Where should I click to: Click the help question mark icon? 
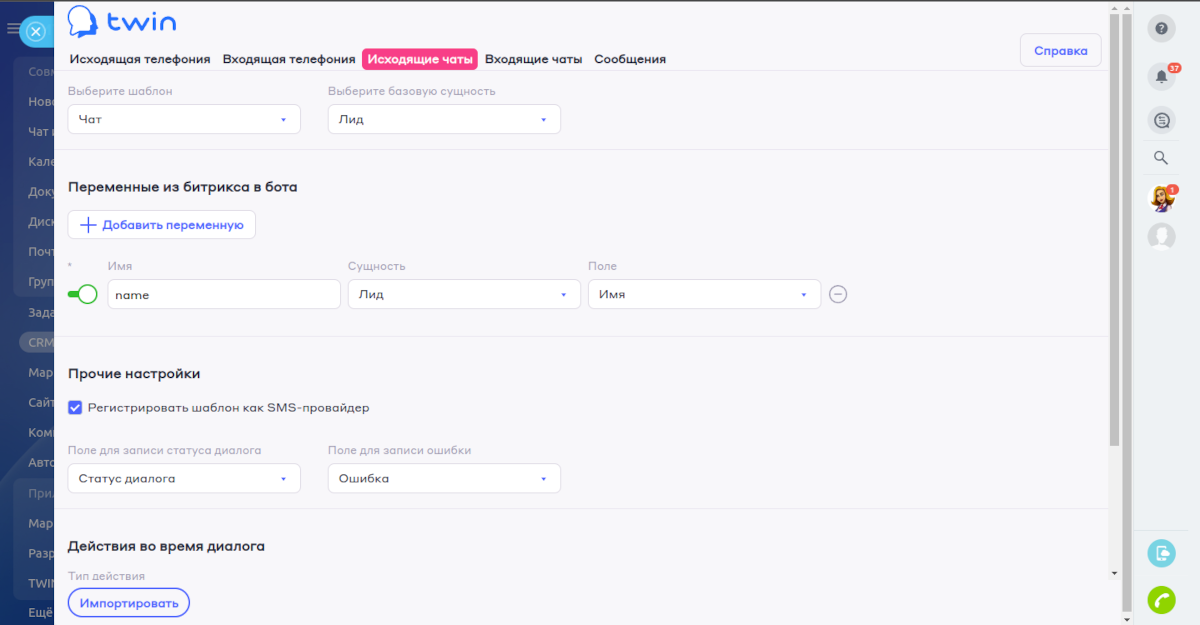[x=1161, y=28]
